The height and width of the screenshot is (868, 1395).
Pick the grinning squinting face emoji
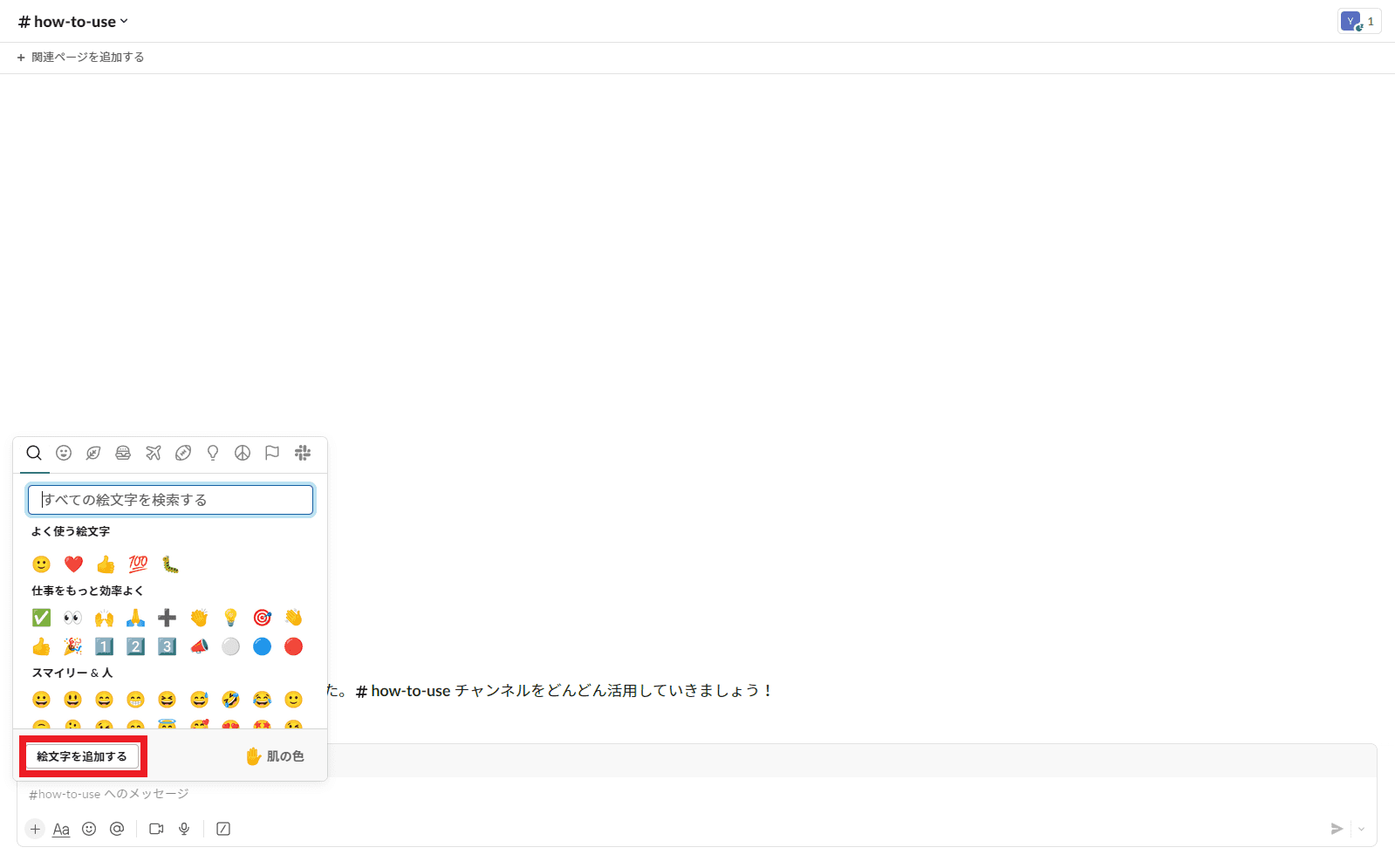[167, 700]
